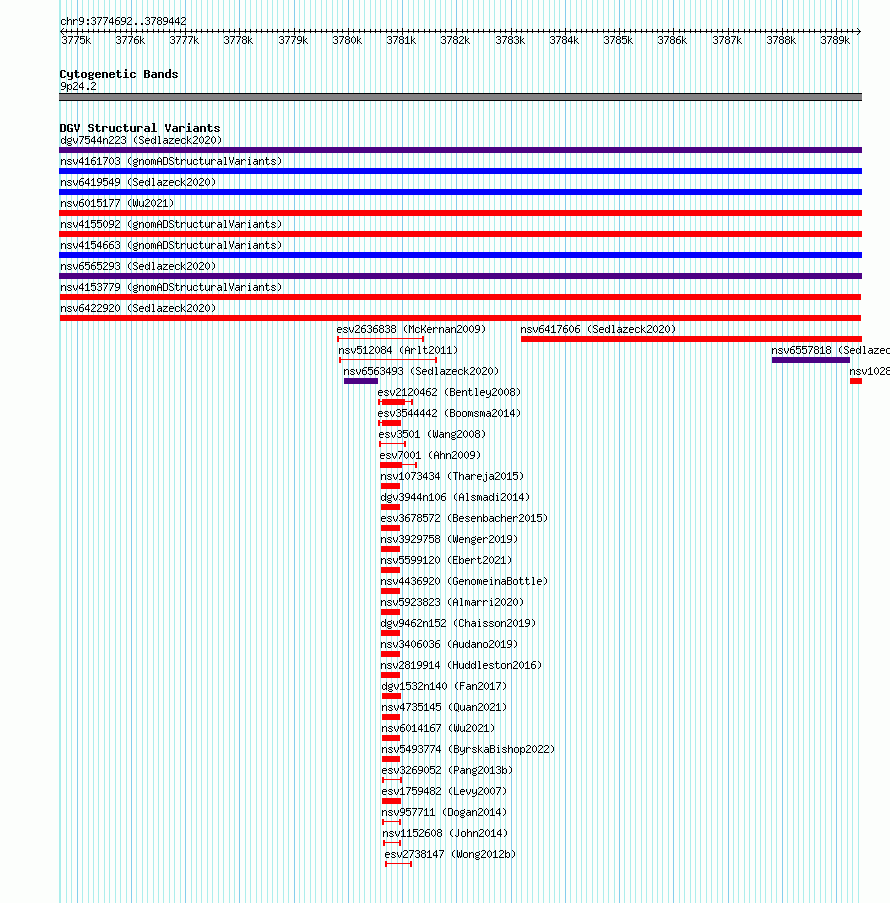The height and width of the screenshot is (903, 890).
Task: Click the purple bar under nsv6557818
Action: point(811,360)
